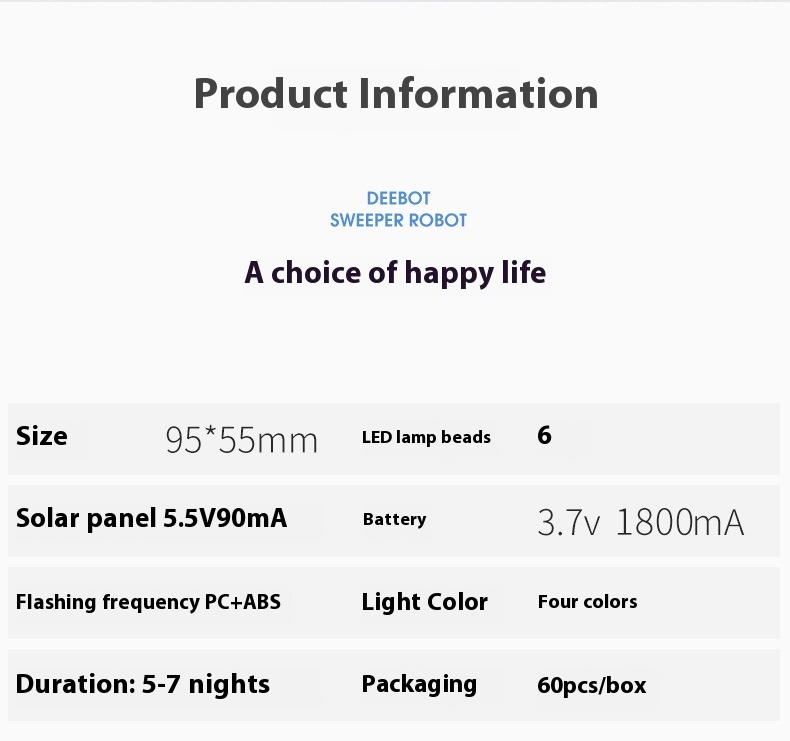Click the Product Information heading
This screenshot has width=790, height=741.
(x=396, y=94)
